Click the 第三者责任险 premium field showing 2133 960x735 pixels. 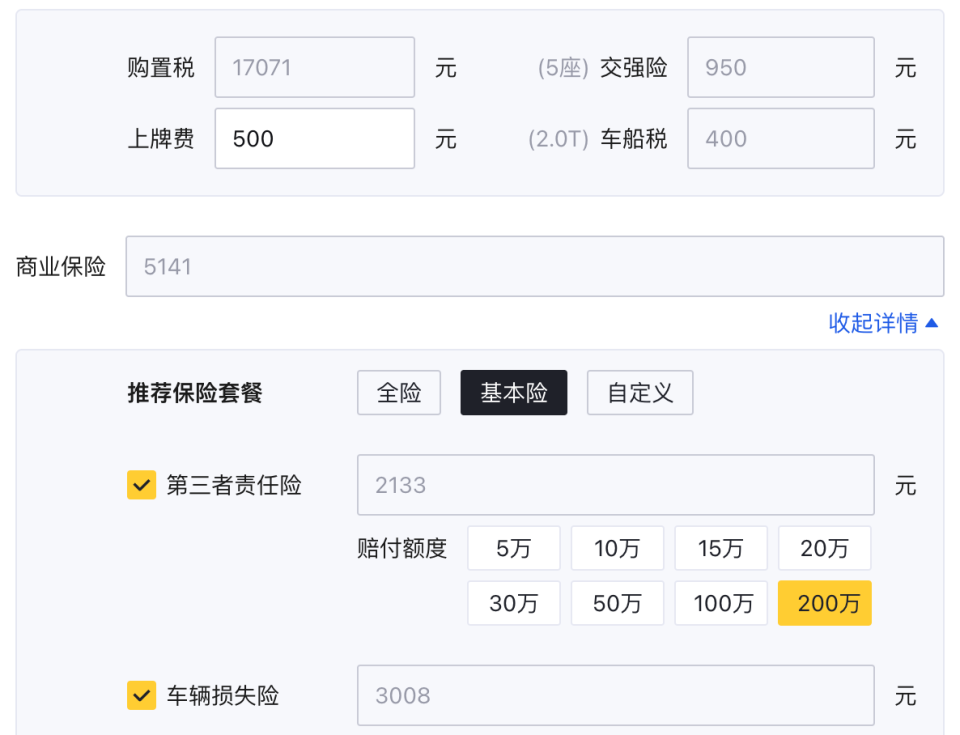pyautogui.click(x=615, y=485)
